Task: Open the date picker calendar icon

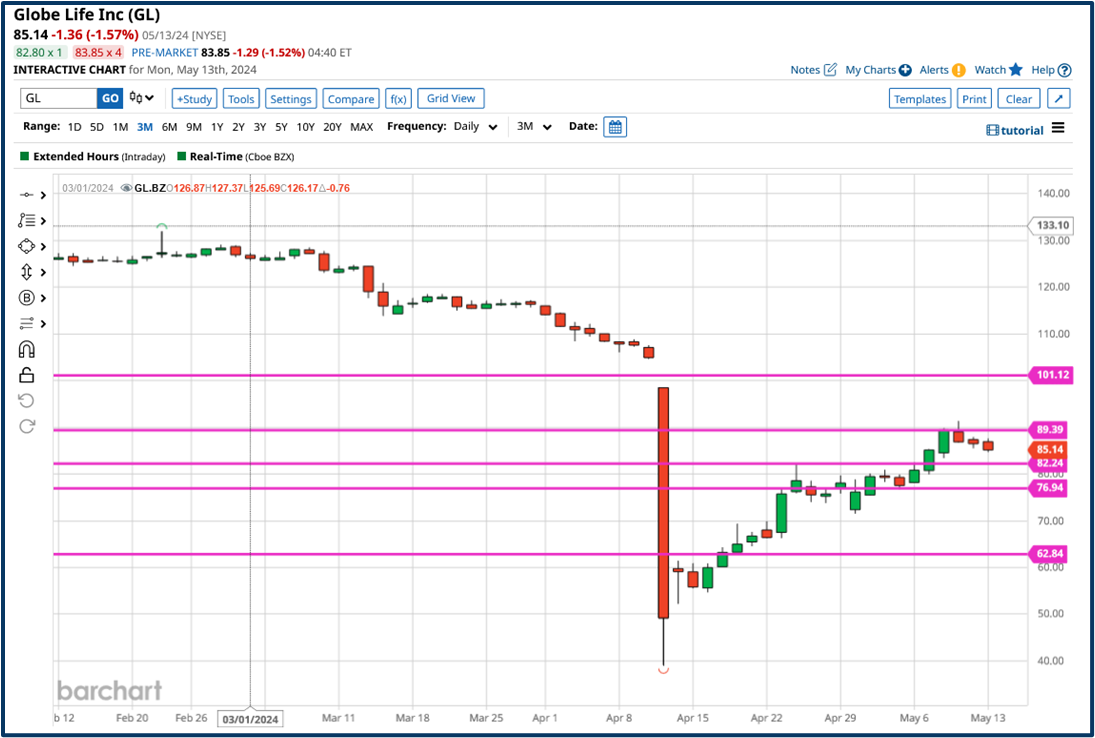Action: click(x=615, y=127)
